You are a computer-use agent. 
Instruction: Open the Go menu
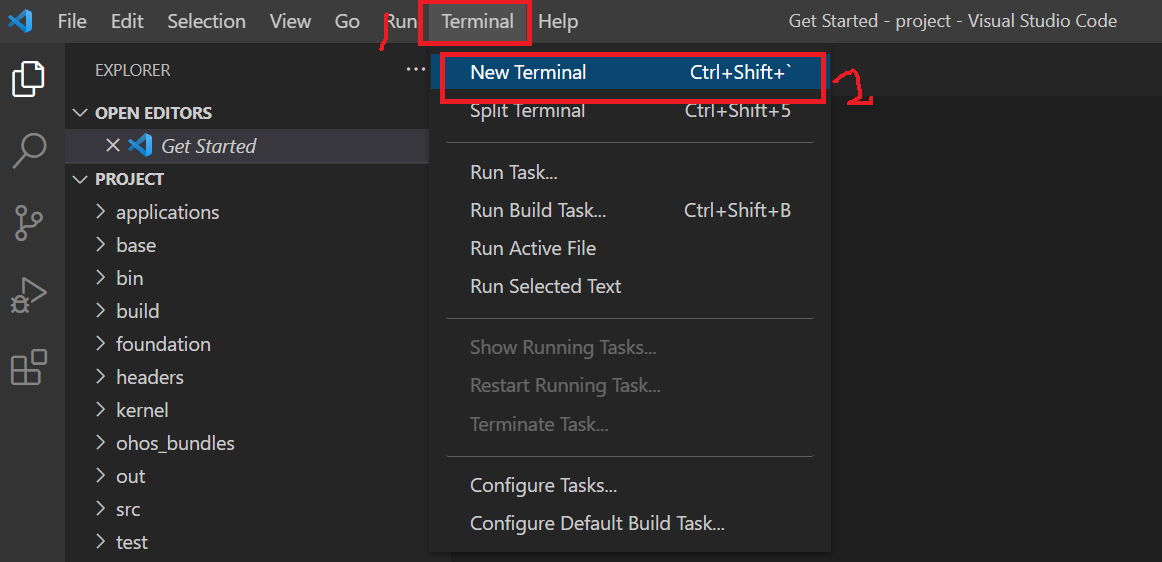point(347,22)
